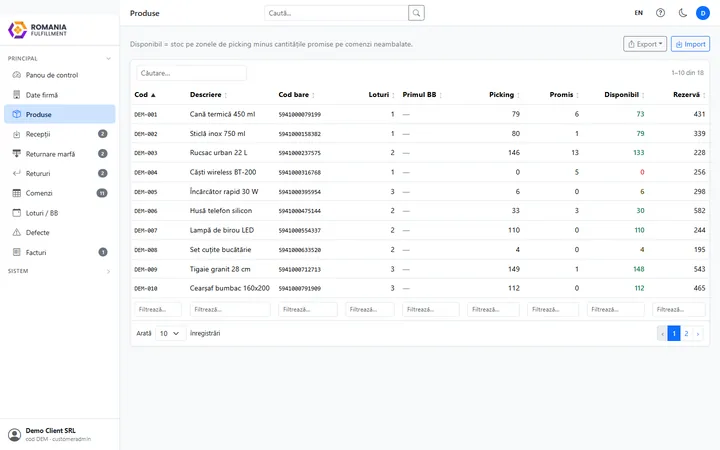Go to page 2 of results
This screenshot has width=720, height=450.
(686, 334)
